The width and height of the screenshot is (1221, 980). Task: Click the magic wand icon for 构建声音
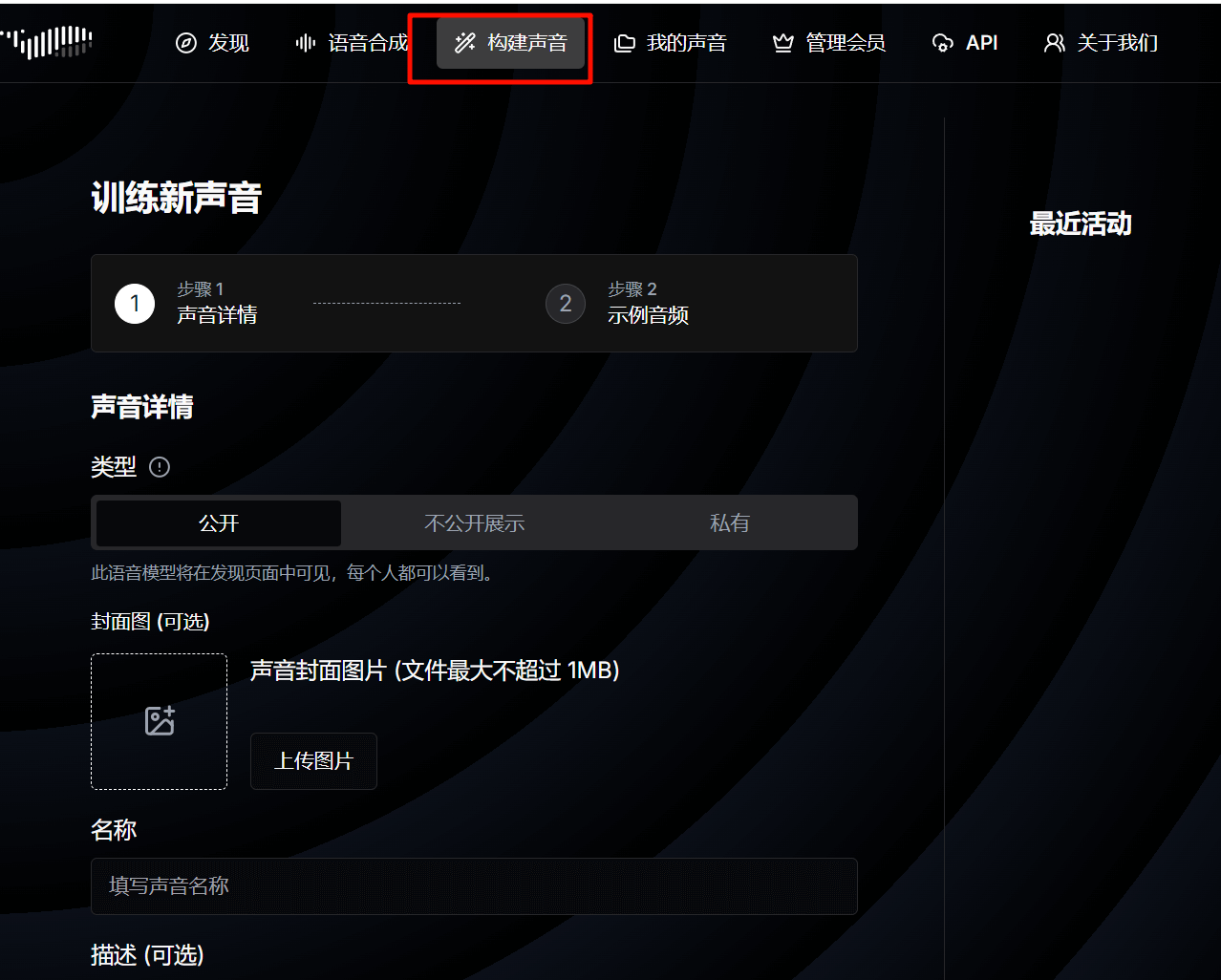[465, 43]
